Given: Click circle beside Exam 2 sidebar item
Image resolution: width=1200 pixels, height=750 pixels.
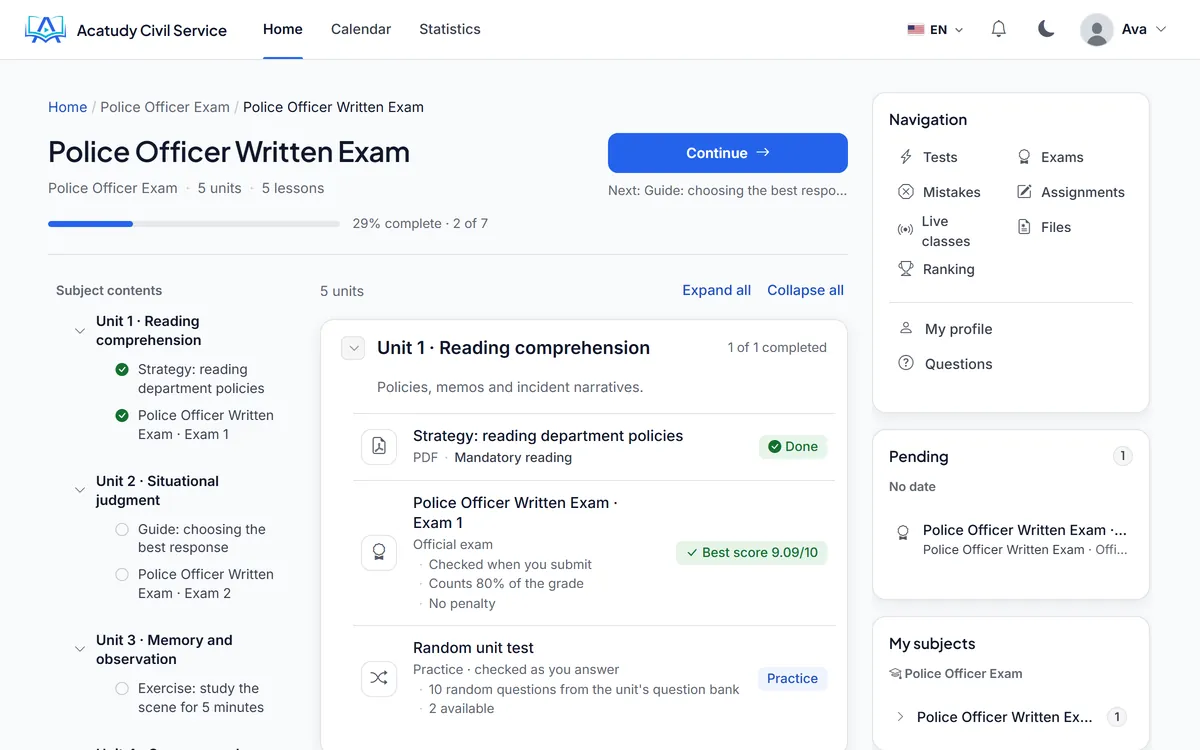Looking at the screenshot, I should click(x=122, y=574).
